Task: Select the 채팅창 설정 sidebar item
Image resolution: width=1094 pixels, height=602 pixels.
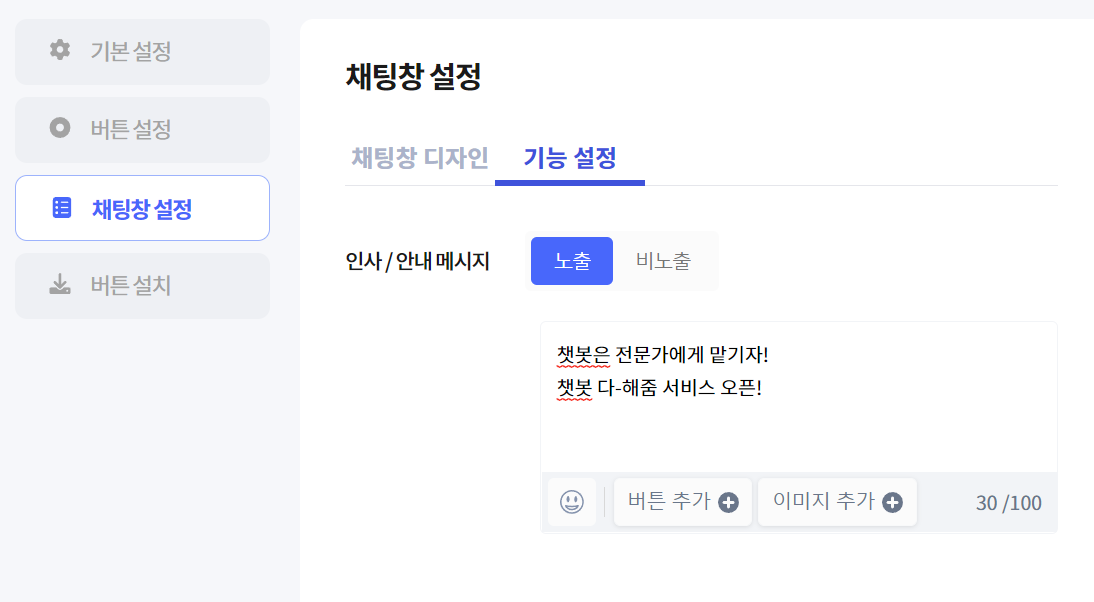Action: [x=142, y=208]
